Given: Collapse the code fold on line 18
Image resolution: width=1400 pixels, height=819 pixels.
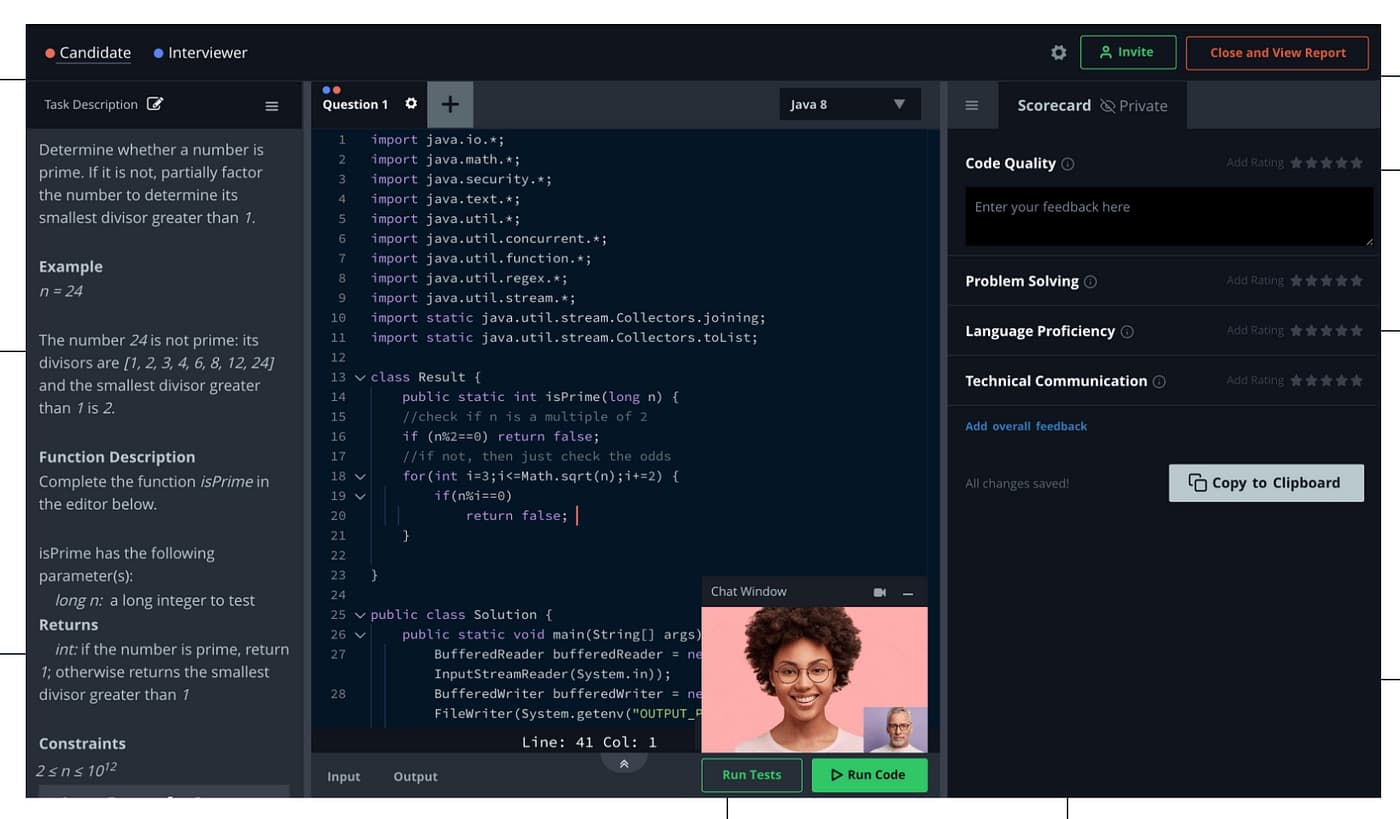Looking at the screenshot, I should (359, 476).
